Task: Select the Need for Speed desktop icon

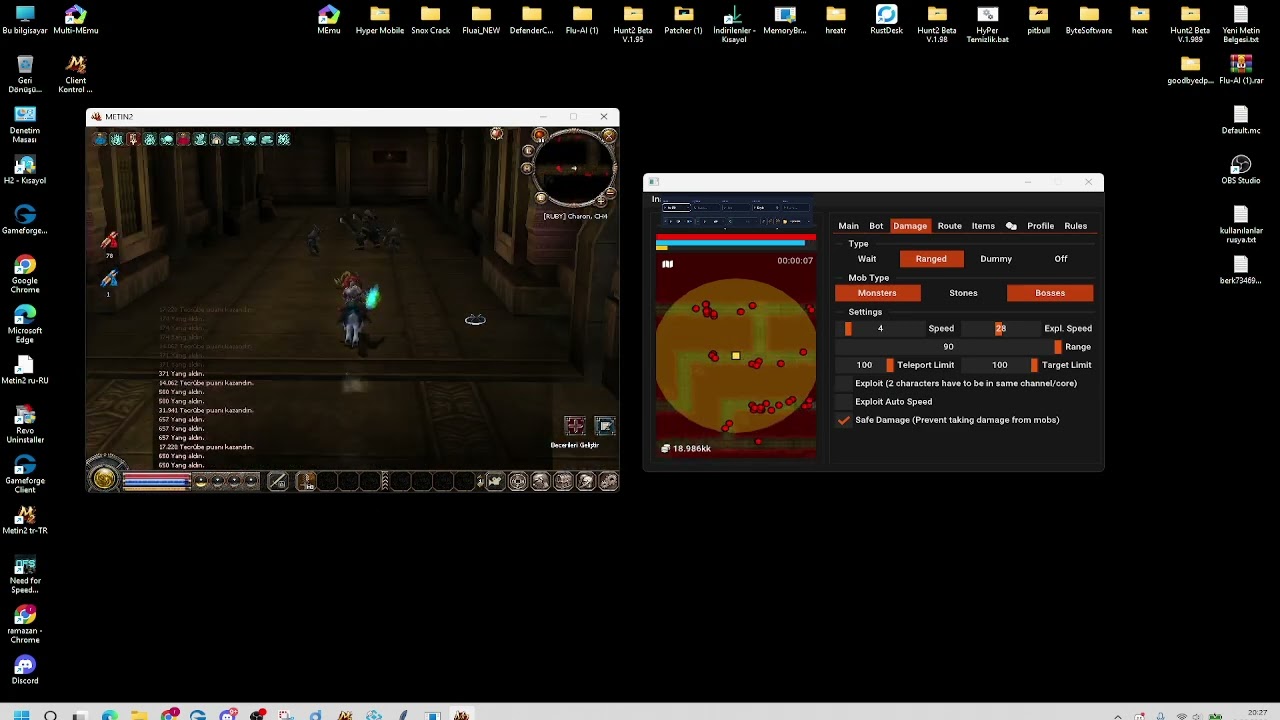Action: (x=25, y=575)
